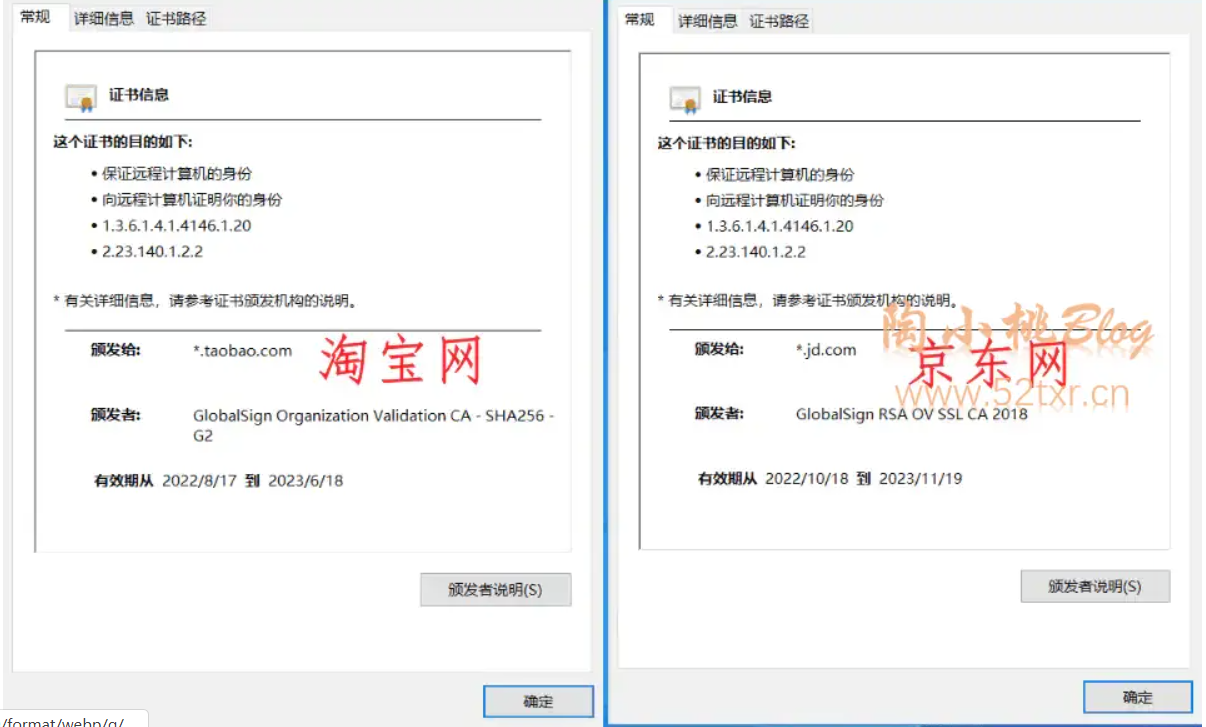Image resolution: width=1206 pixels, height=727 pixels.
Task: Select 常规 tab in jd.com certificate window
Action: [639, 19]
